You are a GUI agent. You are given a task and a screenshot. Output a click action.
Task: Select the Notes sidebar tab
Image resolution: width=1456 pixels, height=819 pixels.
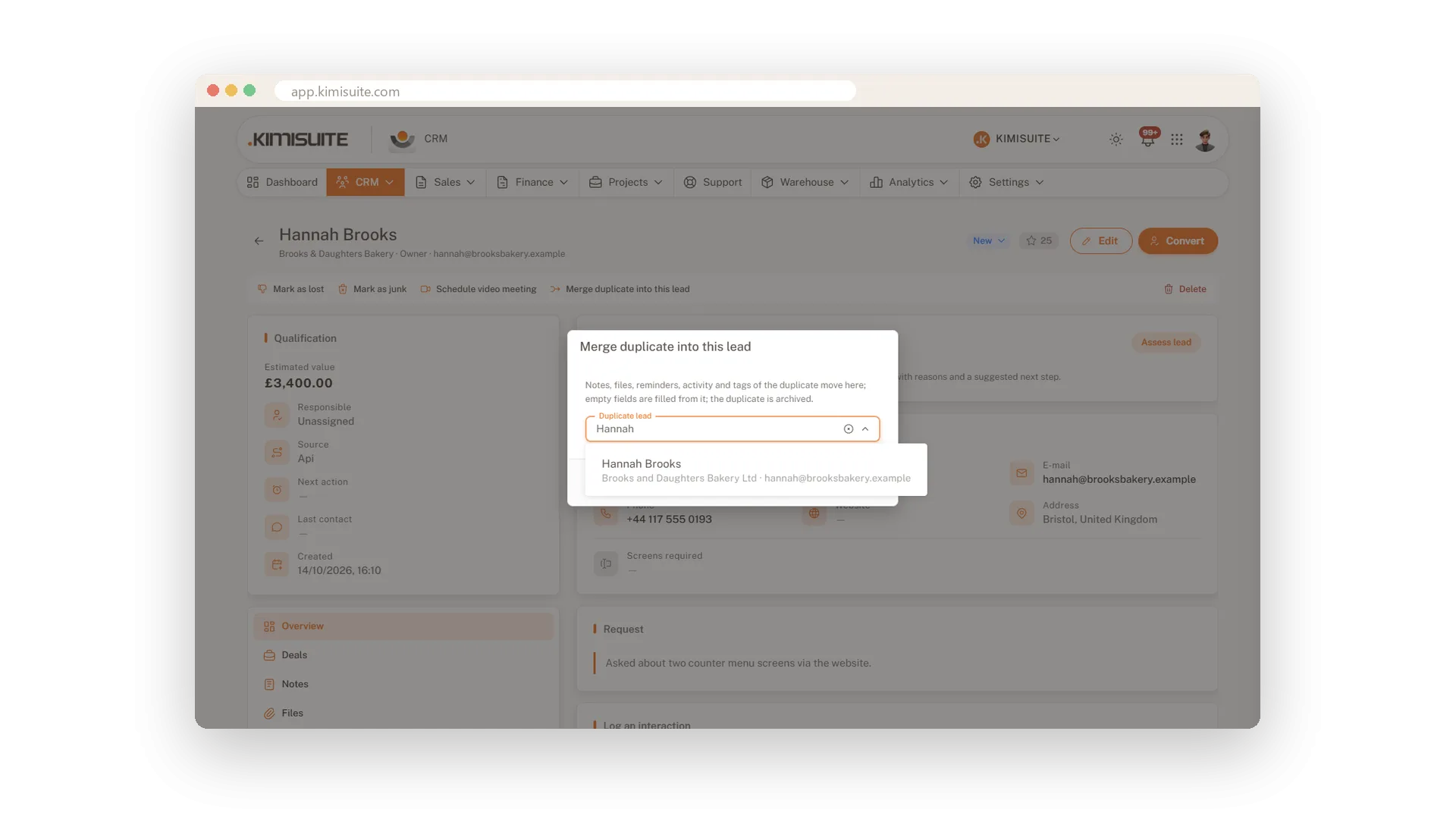[403, 684]
